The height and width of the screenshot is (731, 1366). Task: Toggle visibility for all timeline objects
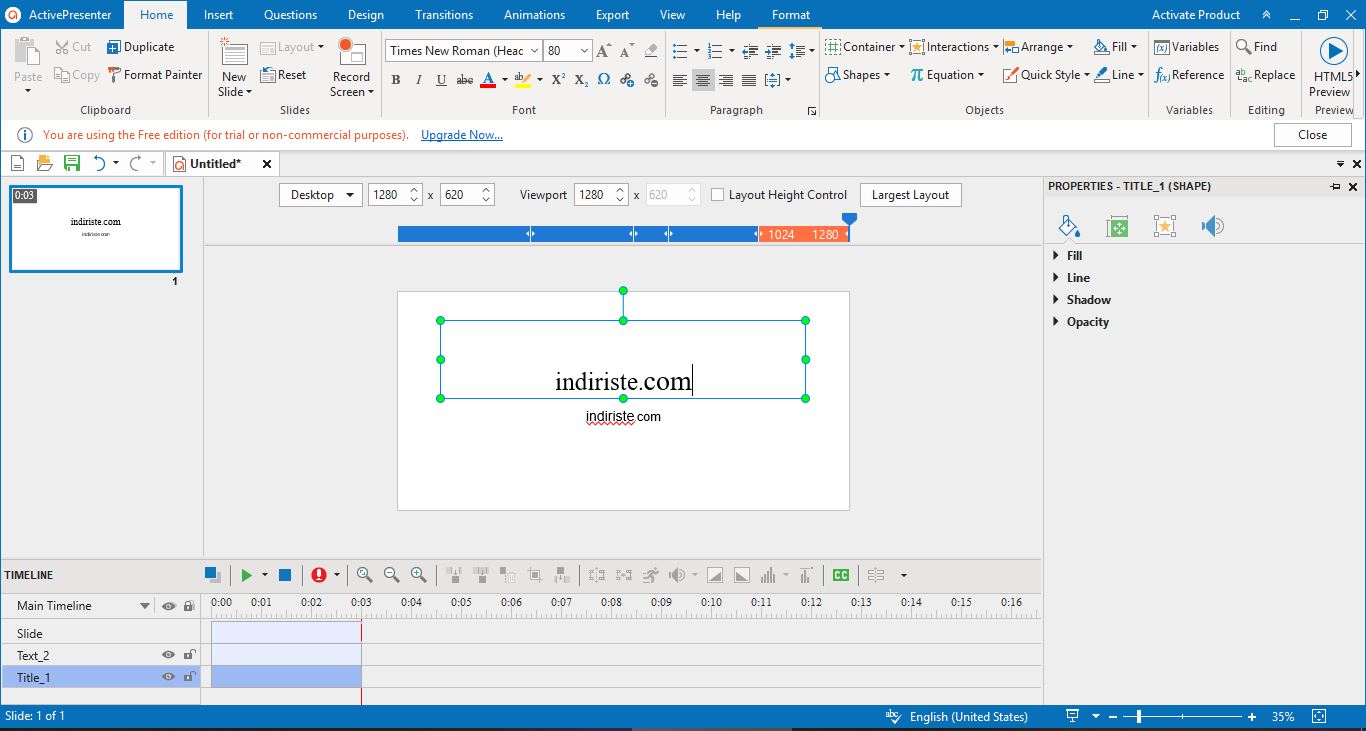tap(168, 606)
